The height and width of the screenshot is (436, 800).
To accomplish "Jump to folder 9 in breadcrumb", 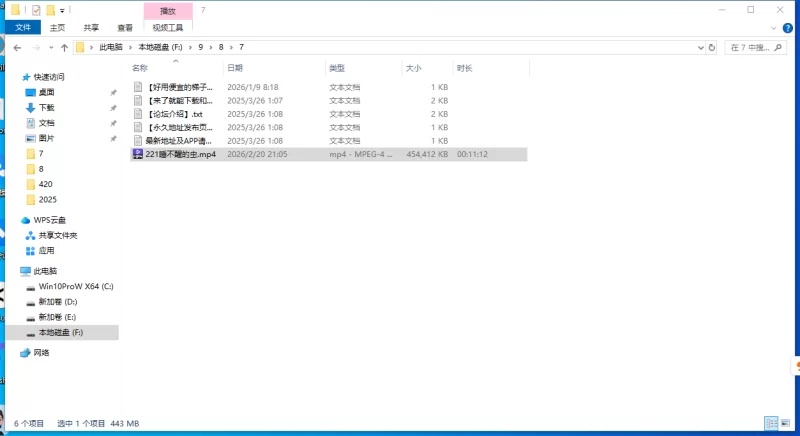I will [201, 47].
